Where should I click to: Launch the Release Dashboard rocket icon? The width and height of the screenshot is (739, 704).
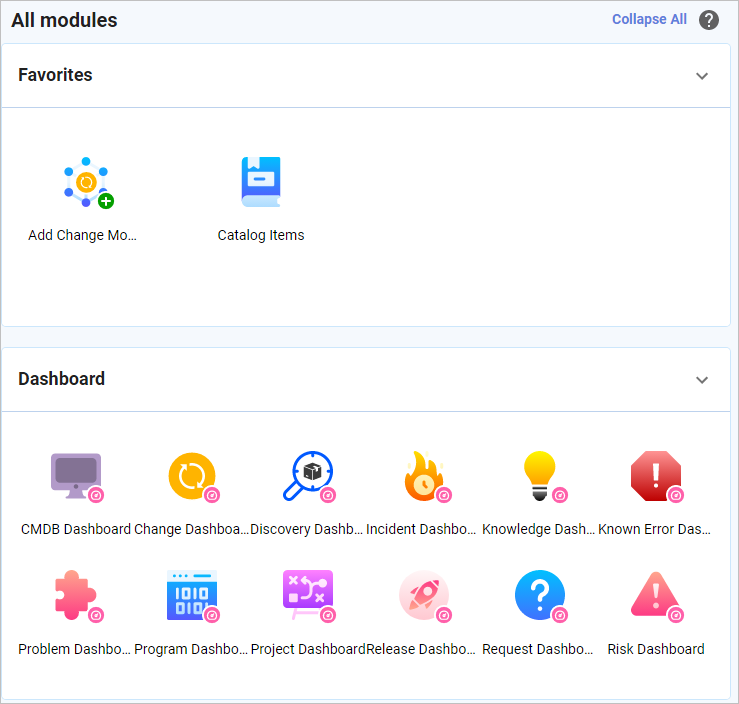click(x=424, y=595)
